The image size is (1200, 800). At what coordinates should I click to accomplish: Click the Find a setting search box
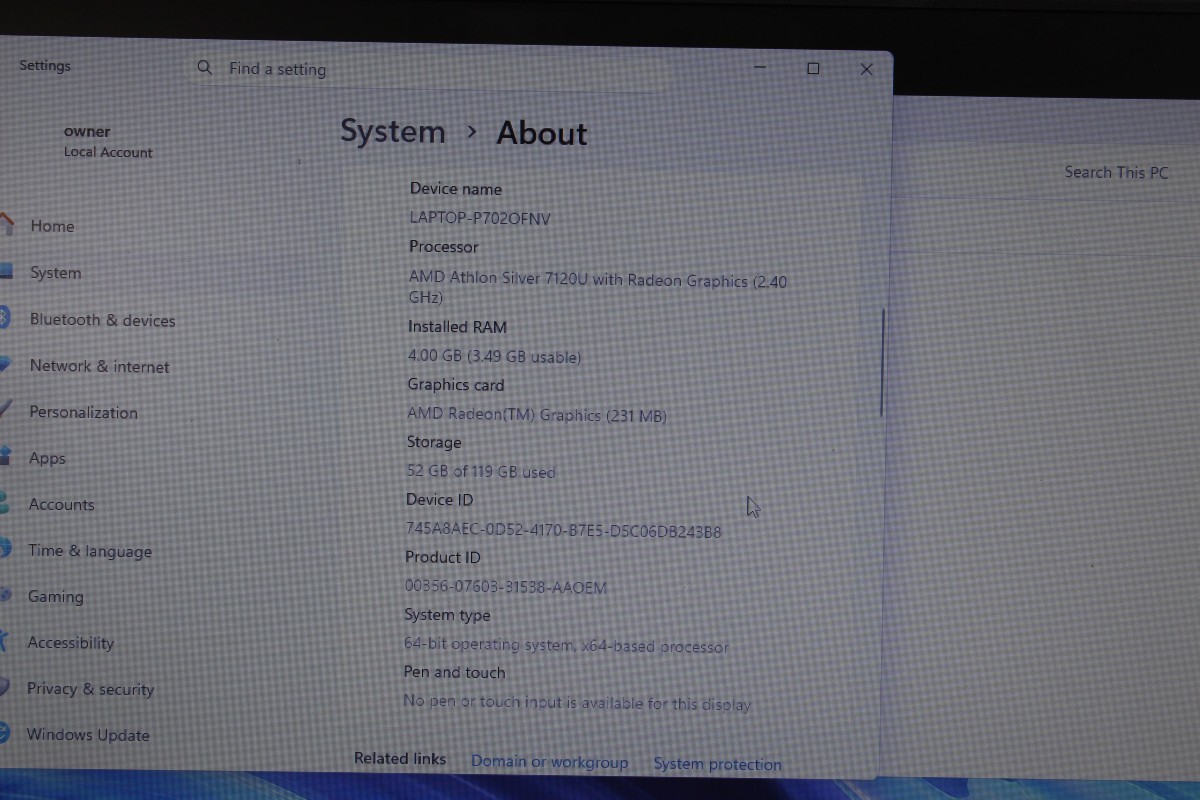(430, 69)
